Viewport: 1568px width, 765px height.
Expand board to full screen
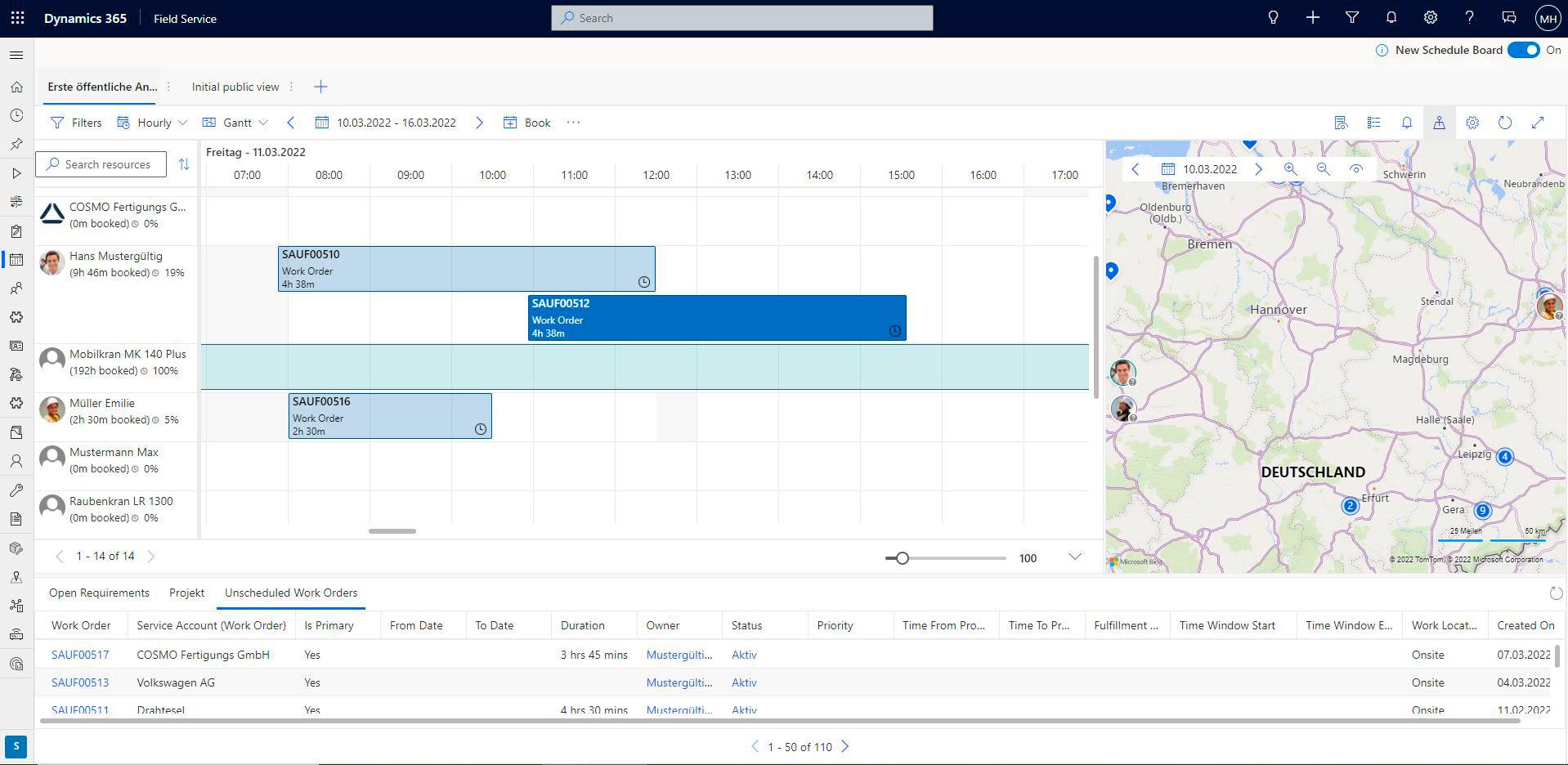(1538, 123)
